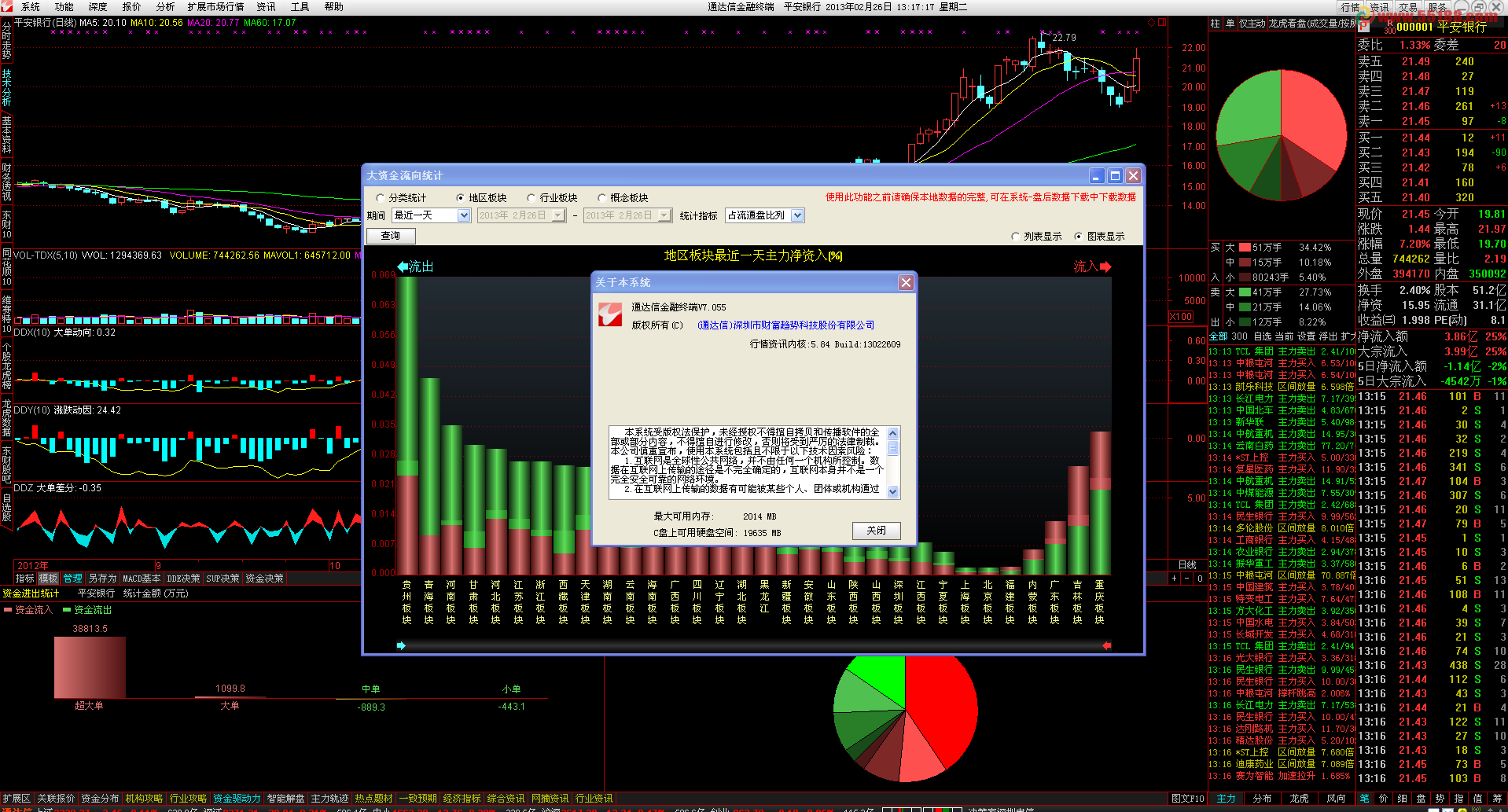The image size is (1508, 812).
Task: Toggle the 单 view option in the right panel
Action: (x=1230, y=24)
